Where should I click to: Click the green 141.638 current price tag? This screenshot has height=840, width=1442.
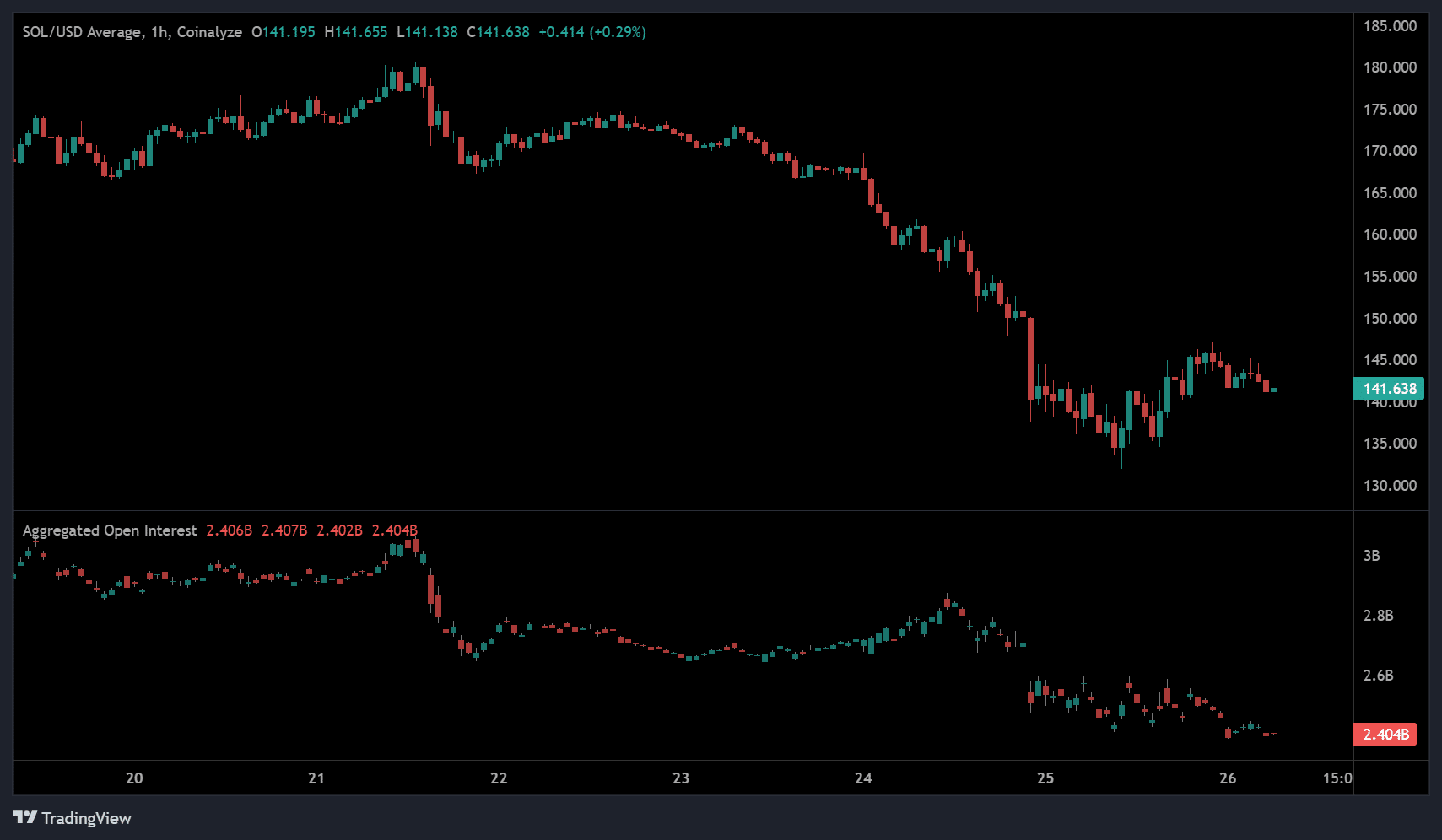coord(1389,389)
